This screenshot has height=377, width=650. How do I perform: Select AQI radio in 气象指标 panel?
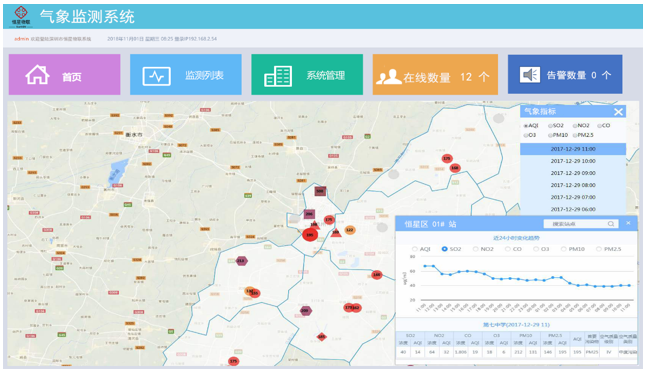click(x=526, y=125)
